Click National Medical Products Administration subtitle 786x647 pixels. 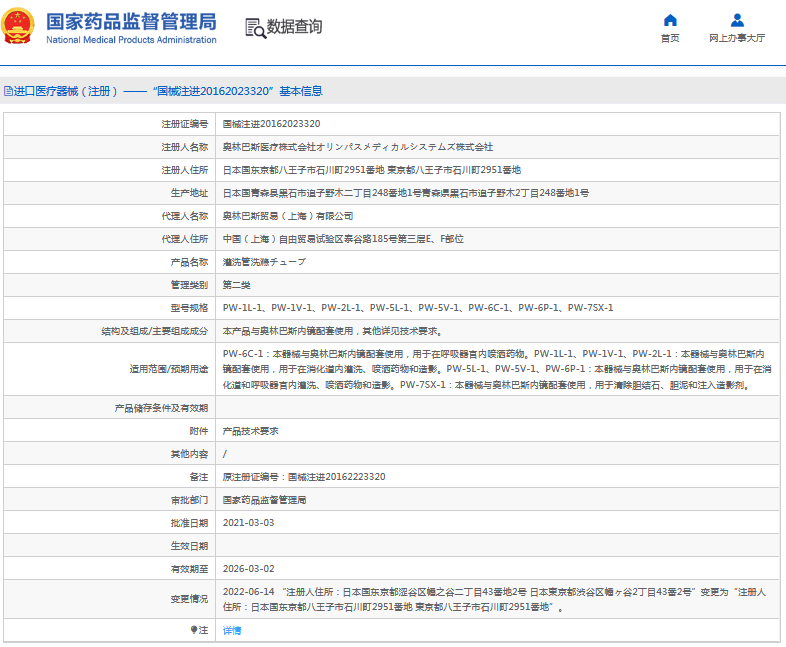[x=131, y=40]
